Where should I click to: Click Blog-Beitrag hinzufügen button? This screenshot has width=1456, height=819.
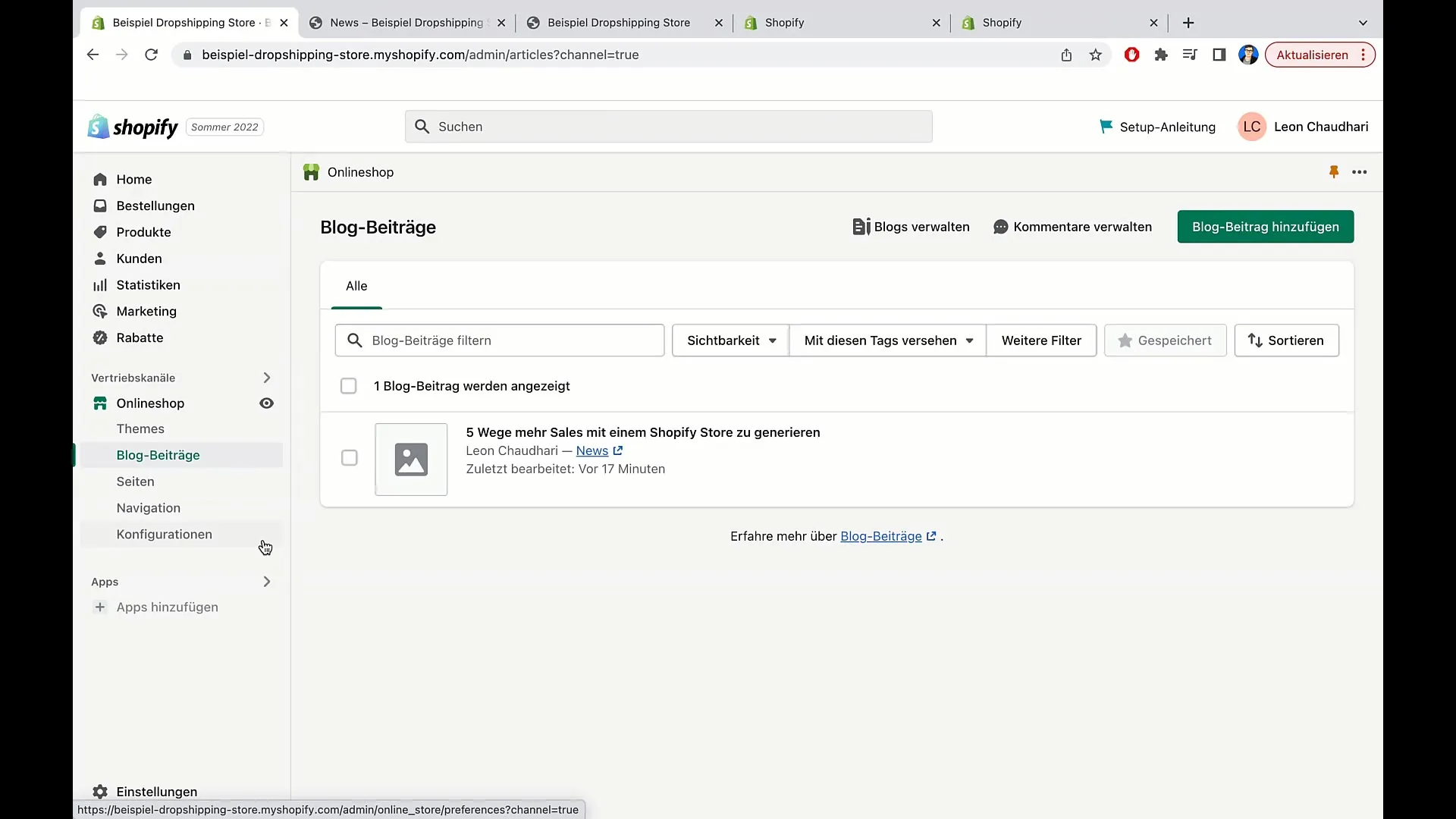1266,226
